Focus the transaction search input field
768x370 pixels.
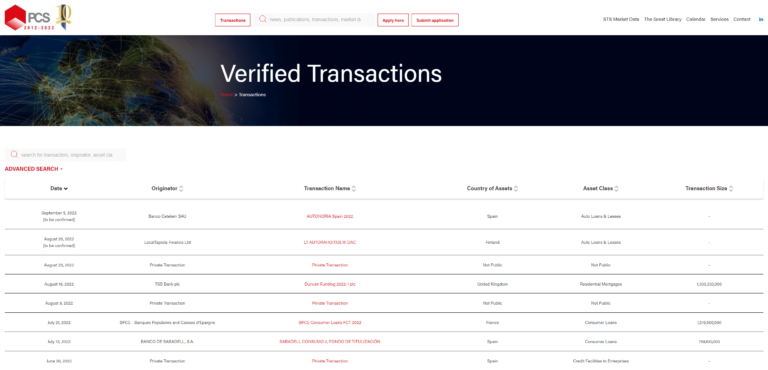65,154
